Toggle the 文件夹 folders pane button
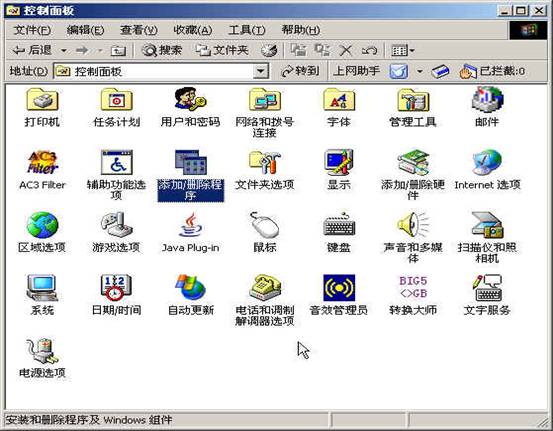 (x=222, y=51)
